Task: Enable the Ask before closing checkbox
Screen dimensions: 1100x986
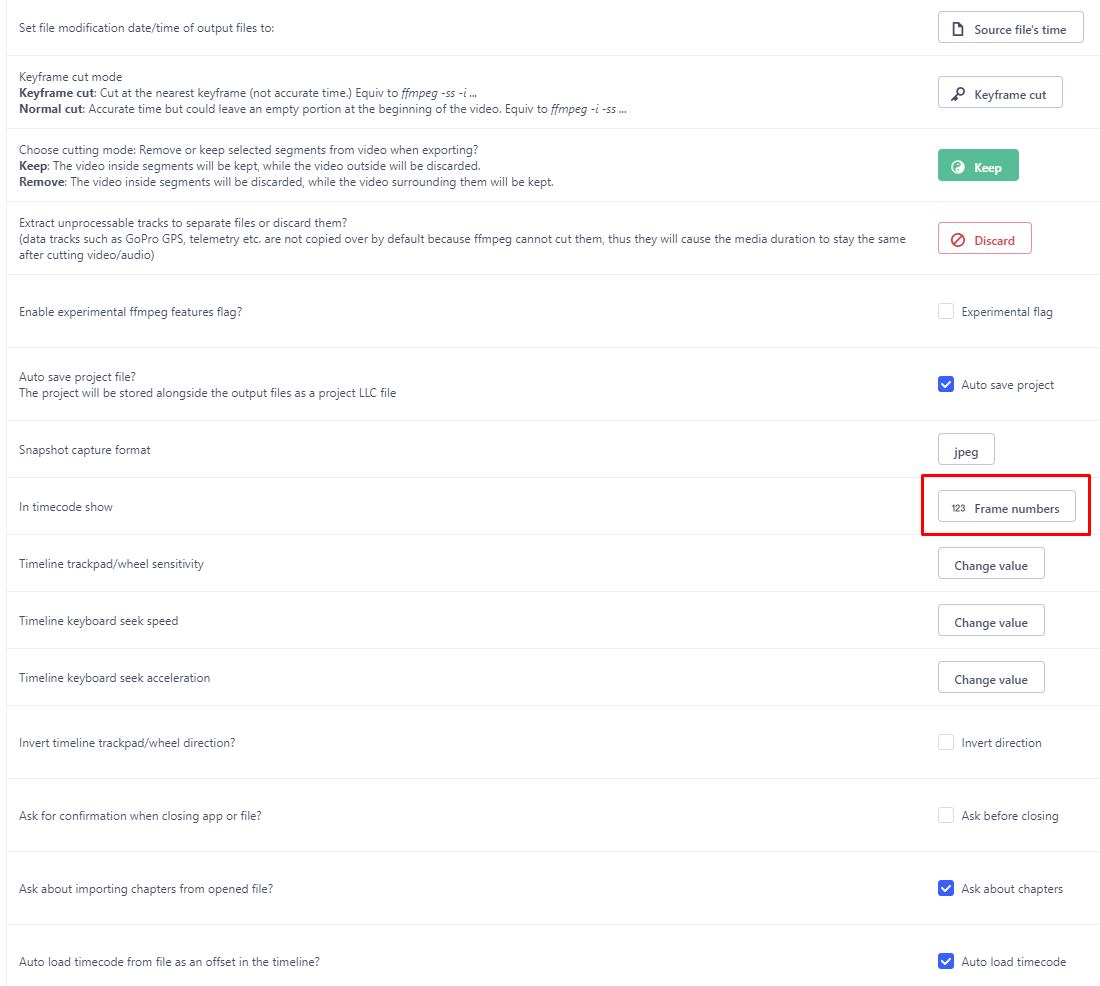Action: click(946, 815)
